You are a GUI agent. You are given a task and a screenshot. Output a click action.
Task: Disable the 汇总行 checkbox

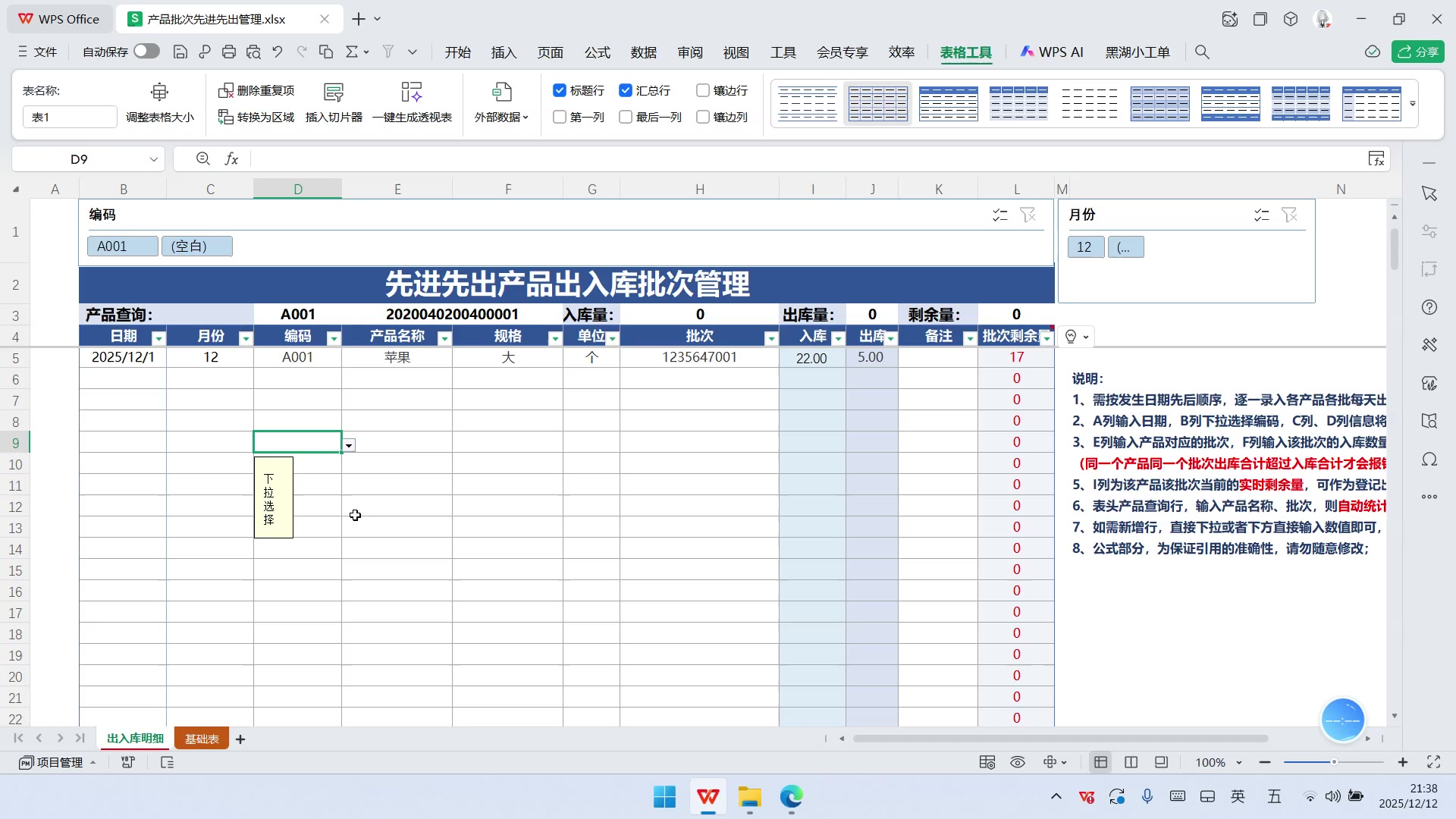[x=626, y=90]
